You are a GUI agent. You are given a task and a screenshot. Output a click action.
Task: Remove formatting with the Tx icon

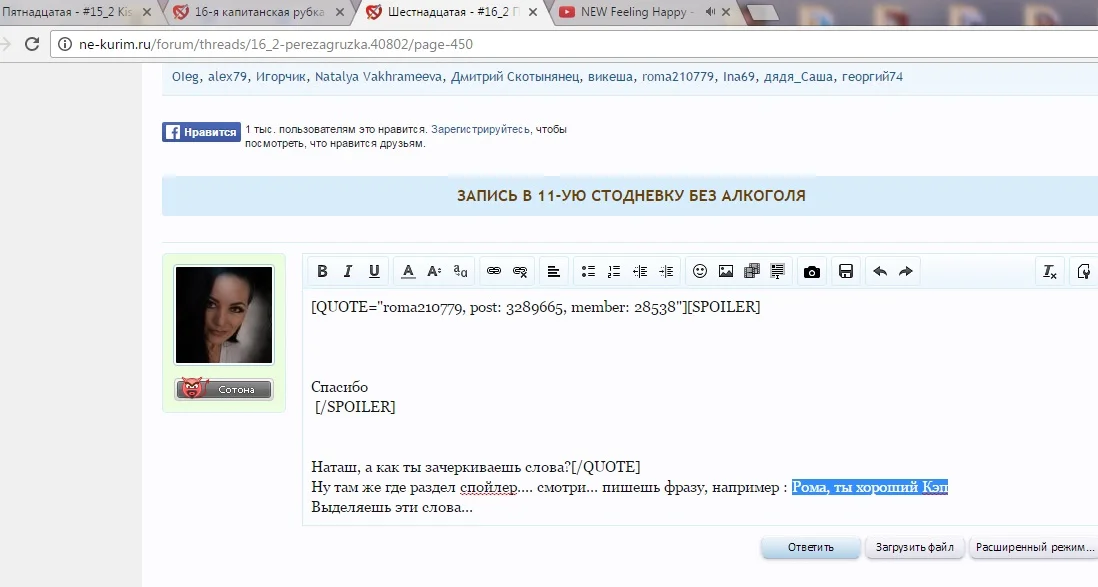(x=1049, y=270)
